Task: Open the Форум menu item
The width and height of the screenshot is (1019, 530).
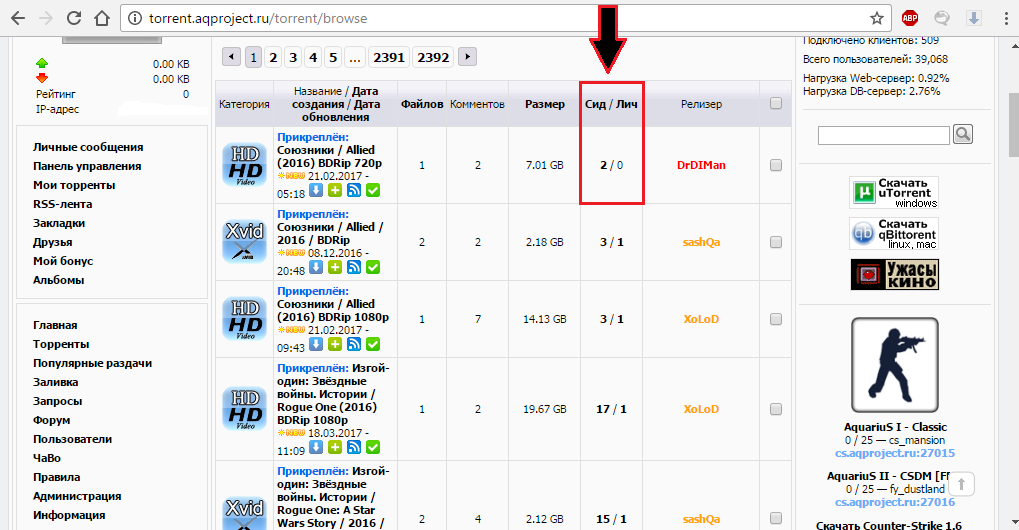Action: tap(51, 420)
